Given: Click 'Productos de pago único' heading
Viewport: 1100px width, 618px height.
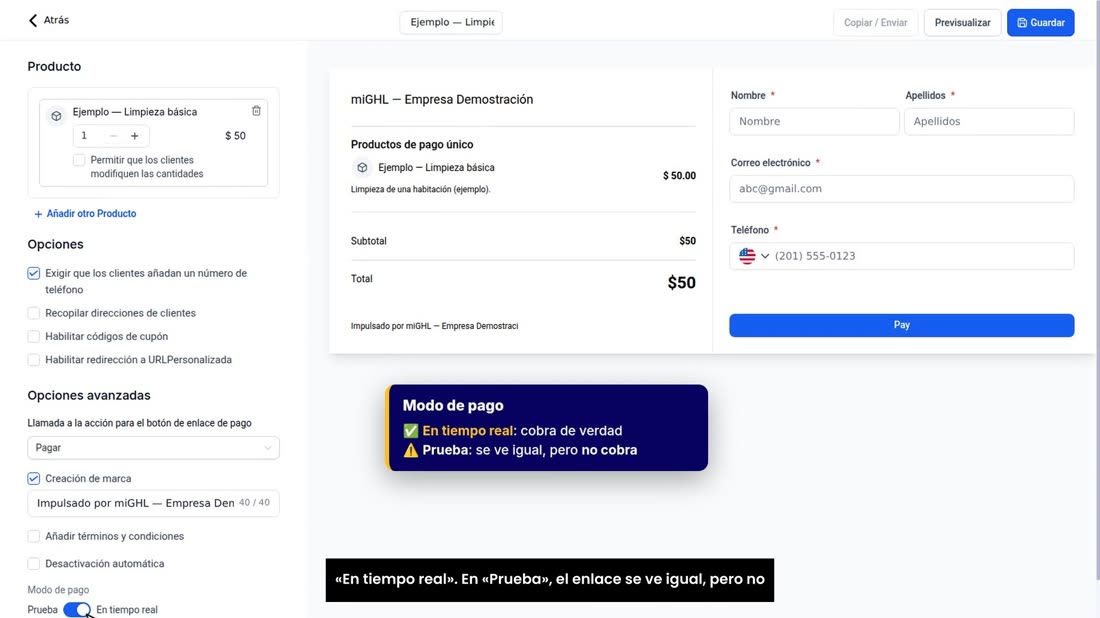Looking at the screenshot, I should pyautogui.click(x=412, y=145).
